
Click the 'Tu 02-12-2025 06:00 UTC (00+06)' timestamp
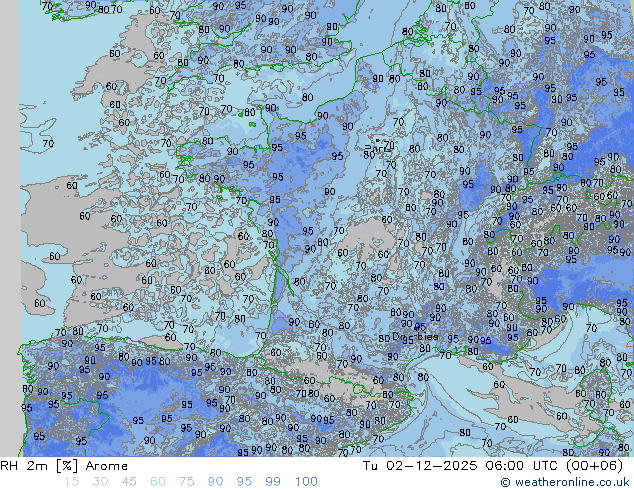point(492,466)
